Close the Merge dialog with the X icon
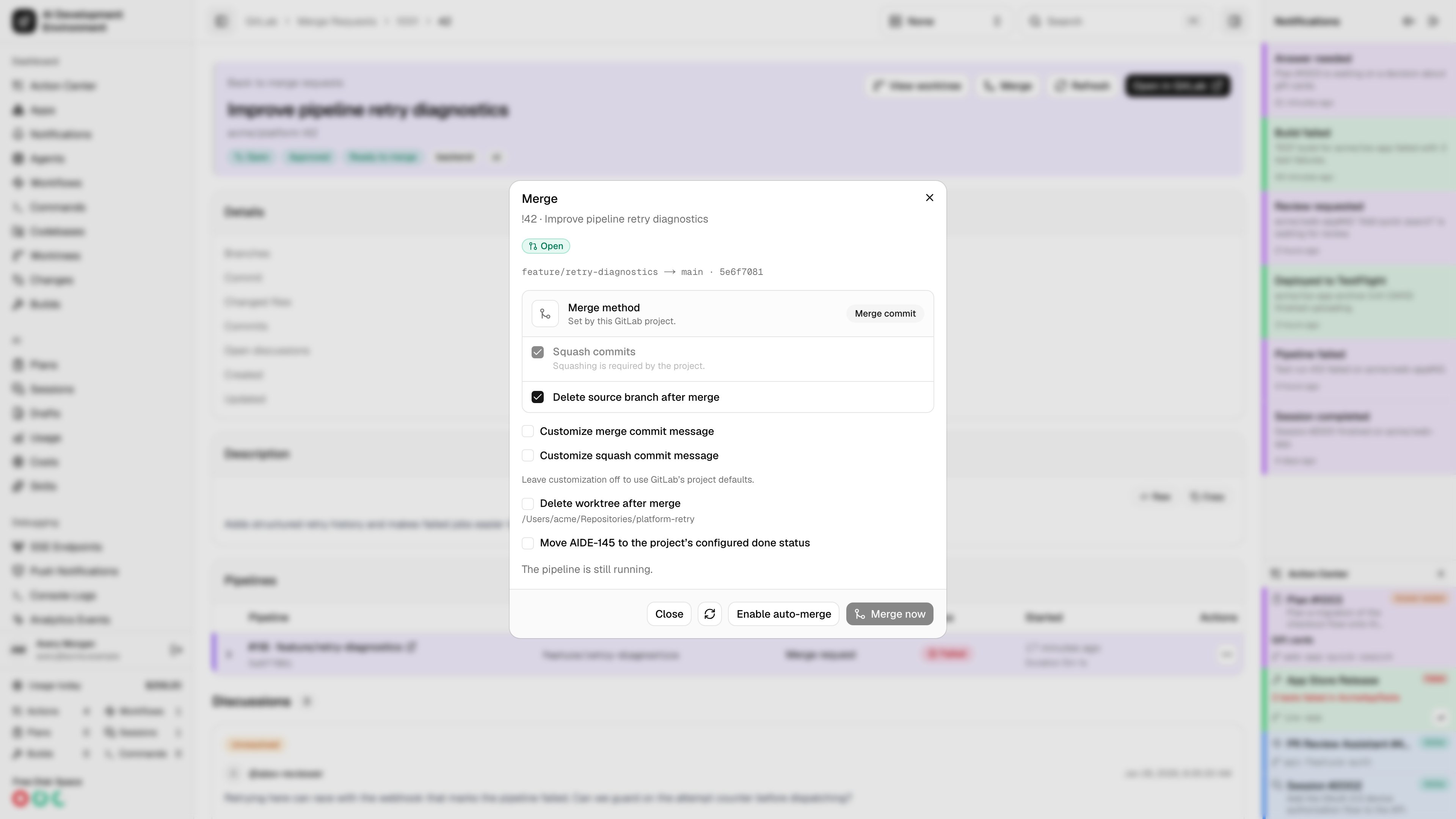Image resolution: width=1456 pixels, height=819 pixels. pos(929,197)
